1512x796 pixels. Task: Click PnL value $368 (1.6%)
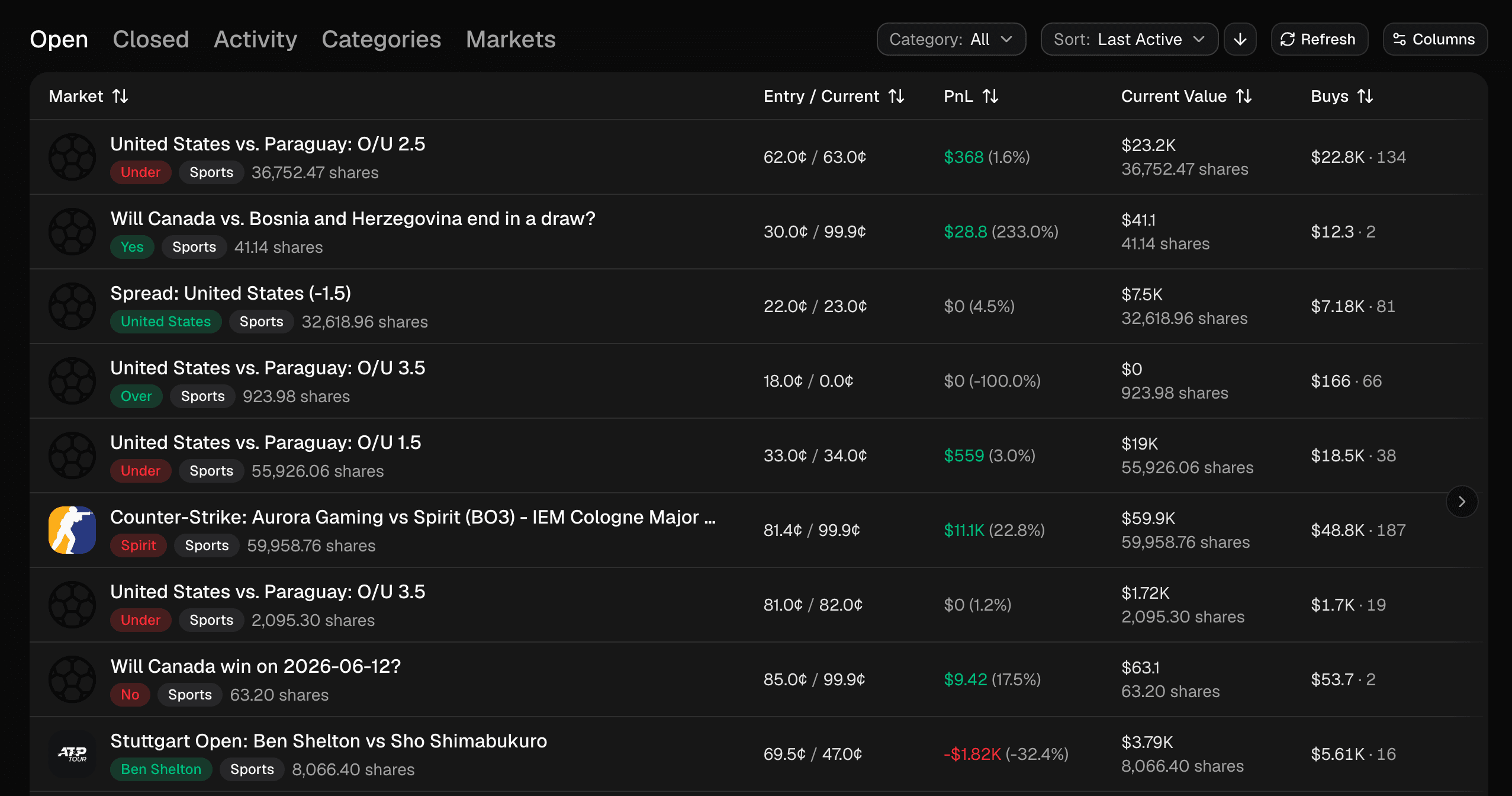tap(987, 157)
